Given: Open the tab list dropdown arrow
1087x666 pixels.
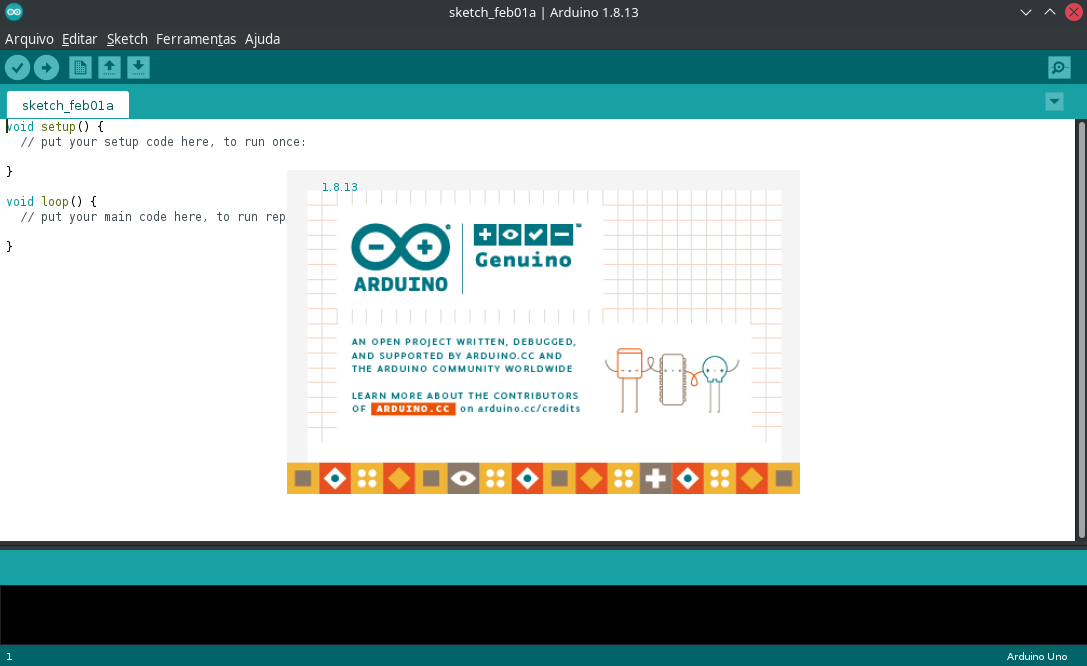Looking at the screenshot, I should tap(1054, 101).
